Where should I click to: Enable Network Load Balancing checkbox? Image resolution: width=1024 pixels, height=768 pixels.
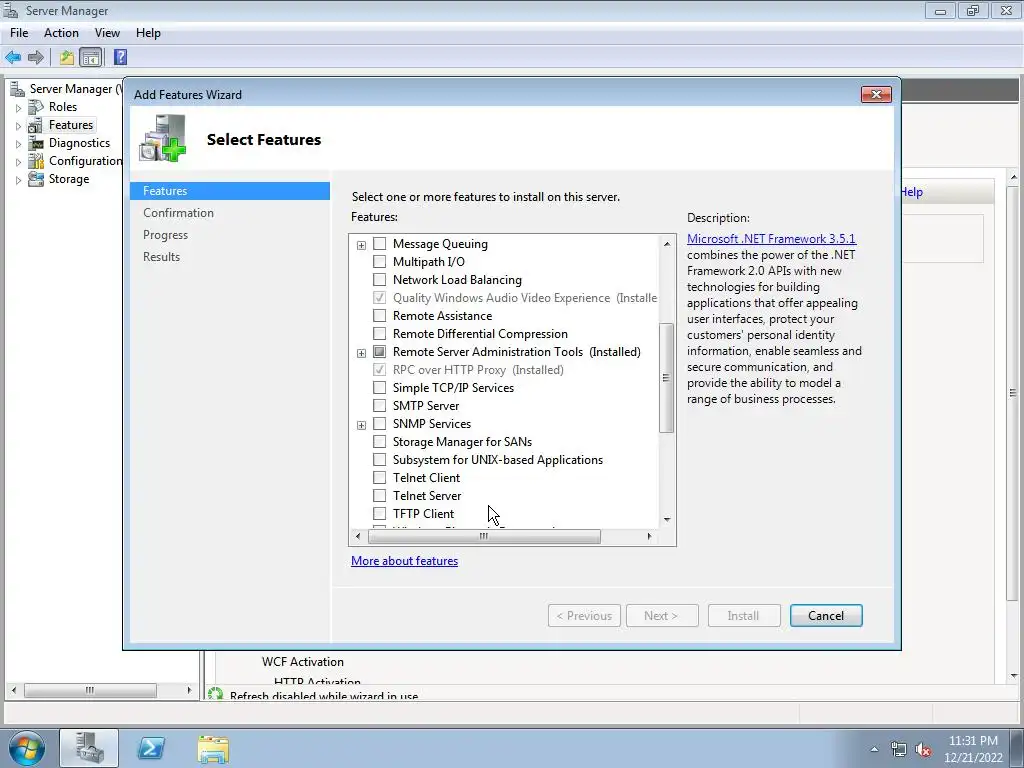click(379, 280)
